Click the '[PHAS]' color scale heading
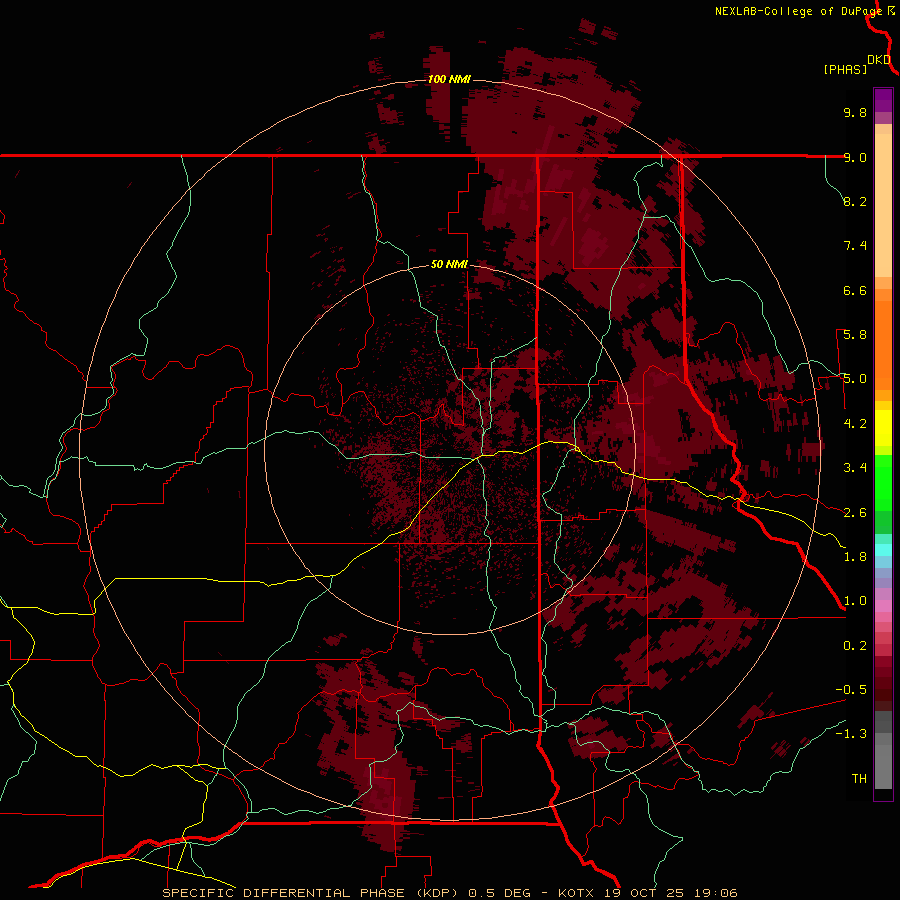Viewport: 900px width, 900px height. pos(845,69)
